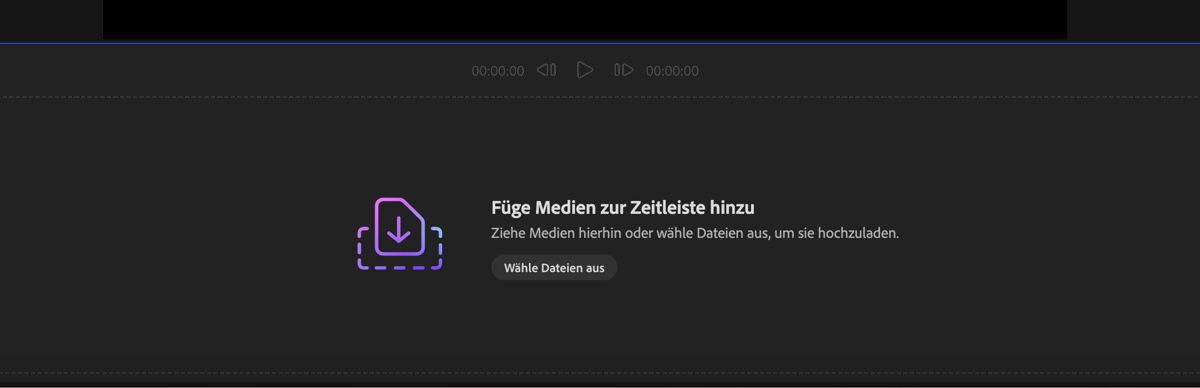Click the black video preview area
The height and width of the screenshot is (388, 1200).
pos(585,19)
